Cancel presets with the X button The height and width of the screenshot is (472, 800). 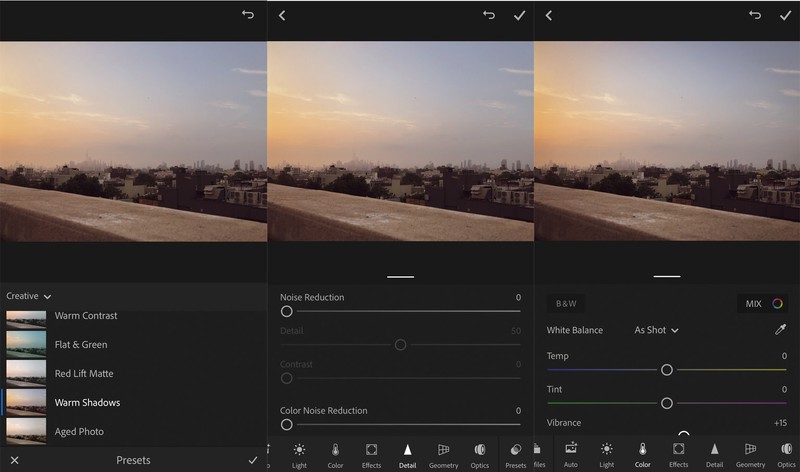(14, 460)
